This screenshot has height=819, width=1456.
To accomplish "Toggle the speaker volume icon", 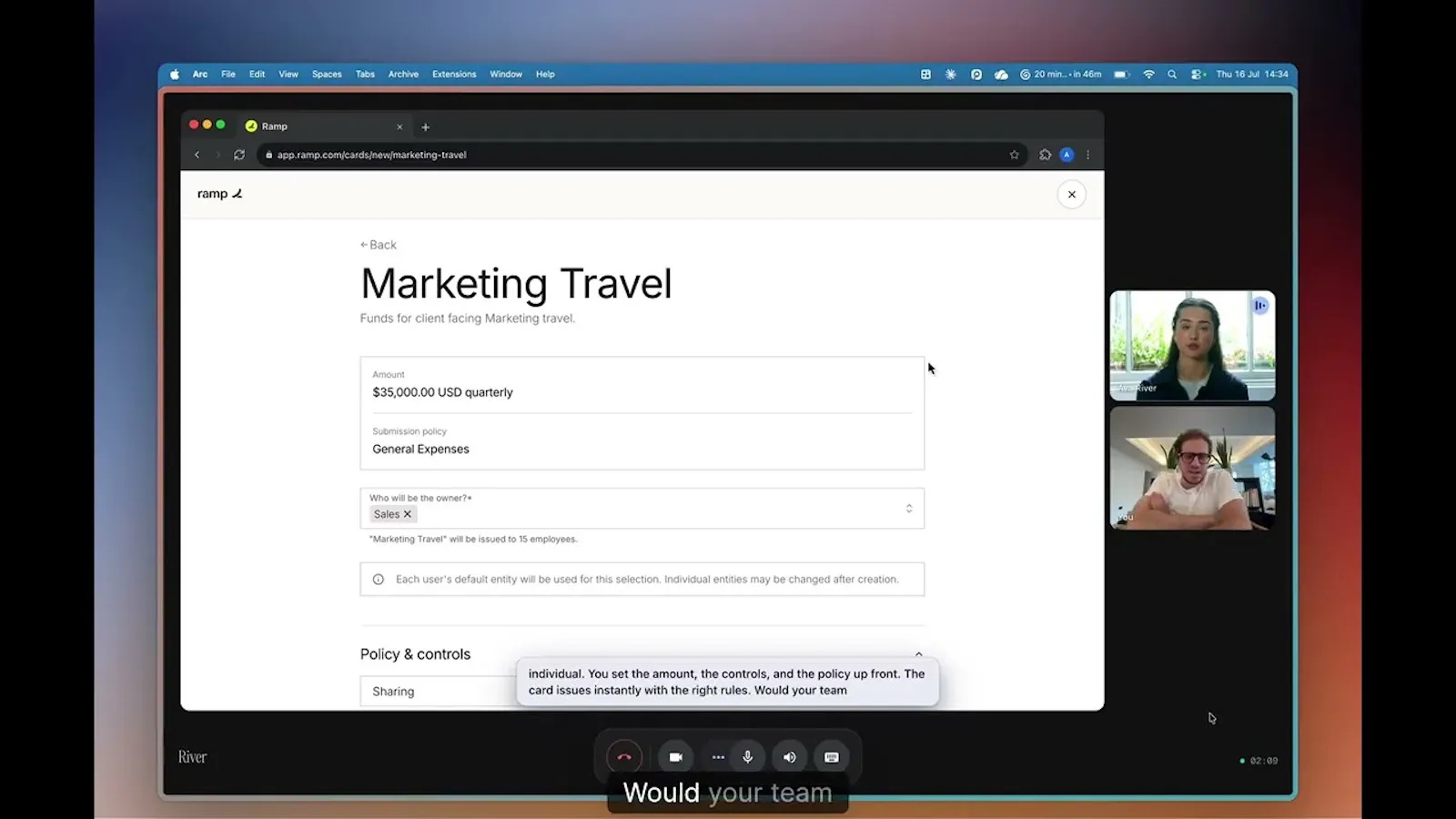I will coord(790,757).
